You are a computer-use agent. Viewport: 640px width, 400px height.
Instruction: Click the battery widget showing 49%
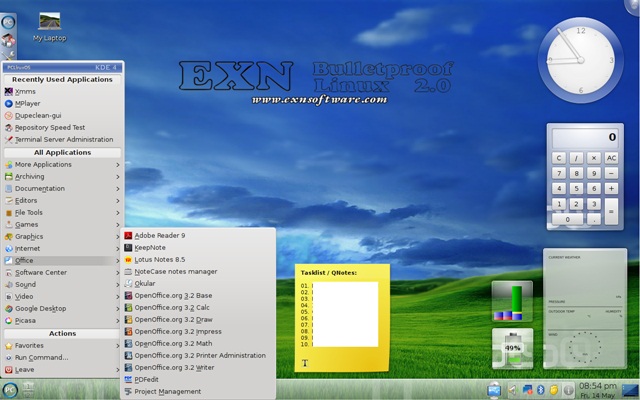point(512,348)
